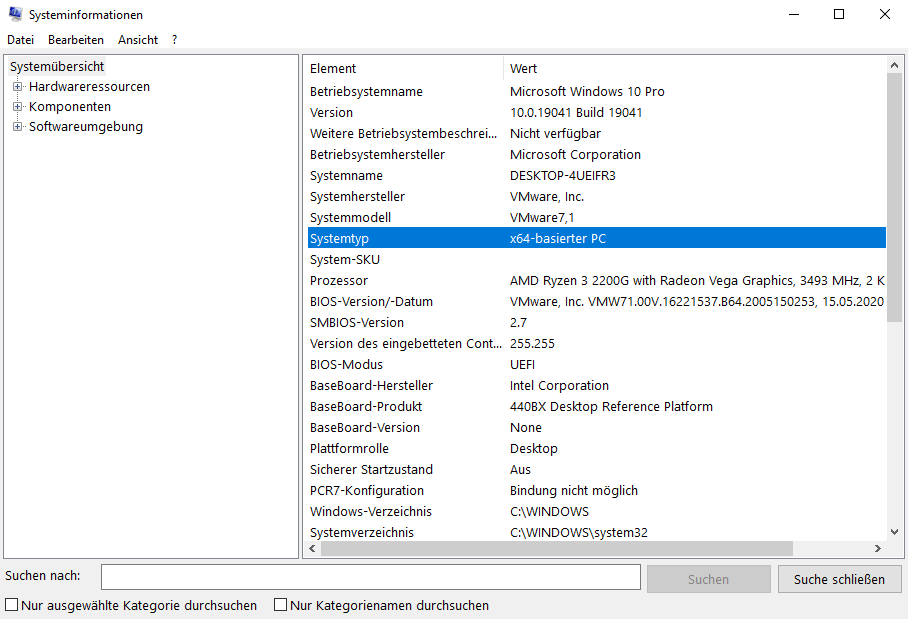The height and width of the screenshot is (619, 908).
Task: Open the Bearbeiten menu
Action: 76,40
